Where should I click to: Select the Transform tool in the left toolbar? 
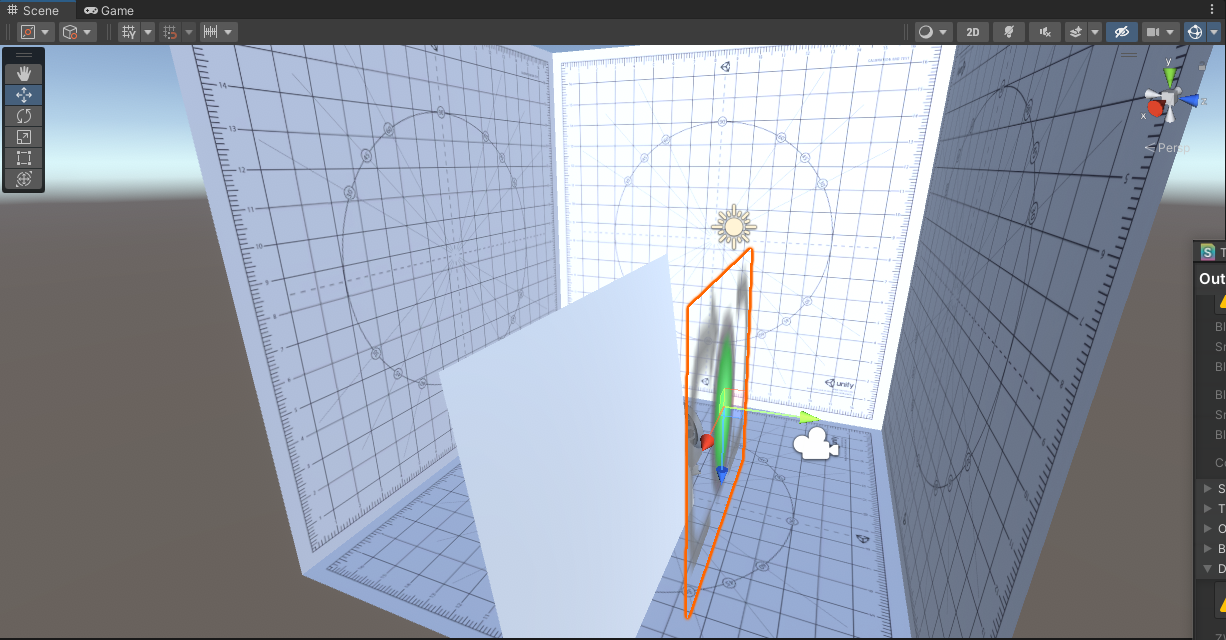coord(22,180)
